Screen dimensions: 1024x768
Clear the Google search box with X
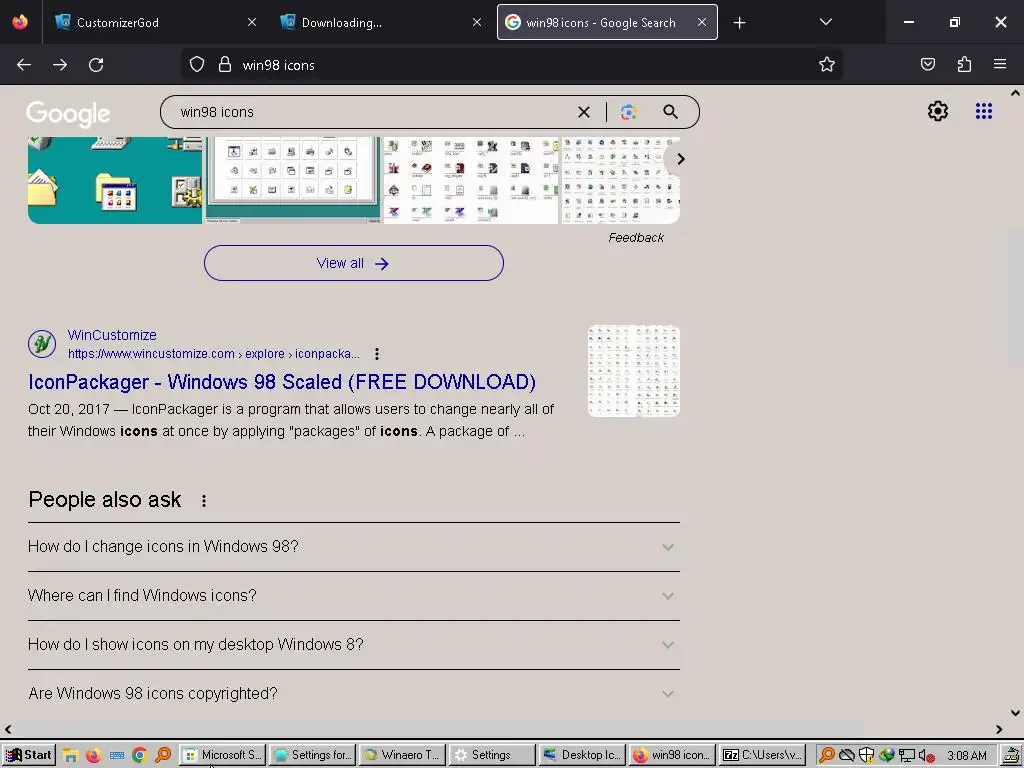tap(584, 112)
